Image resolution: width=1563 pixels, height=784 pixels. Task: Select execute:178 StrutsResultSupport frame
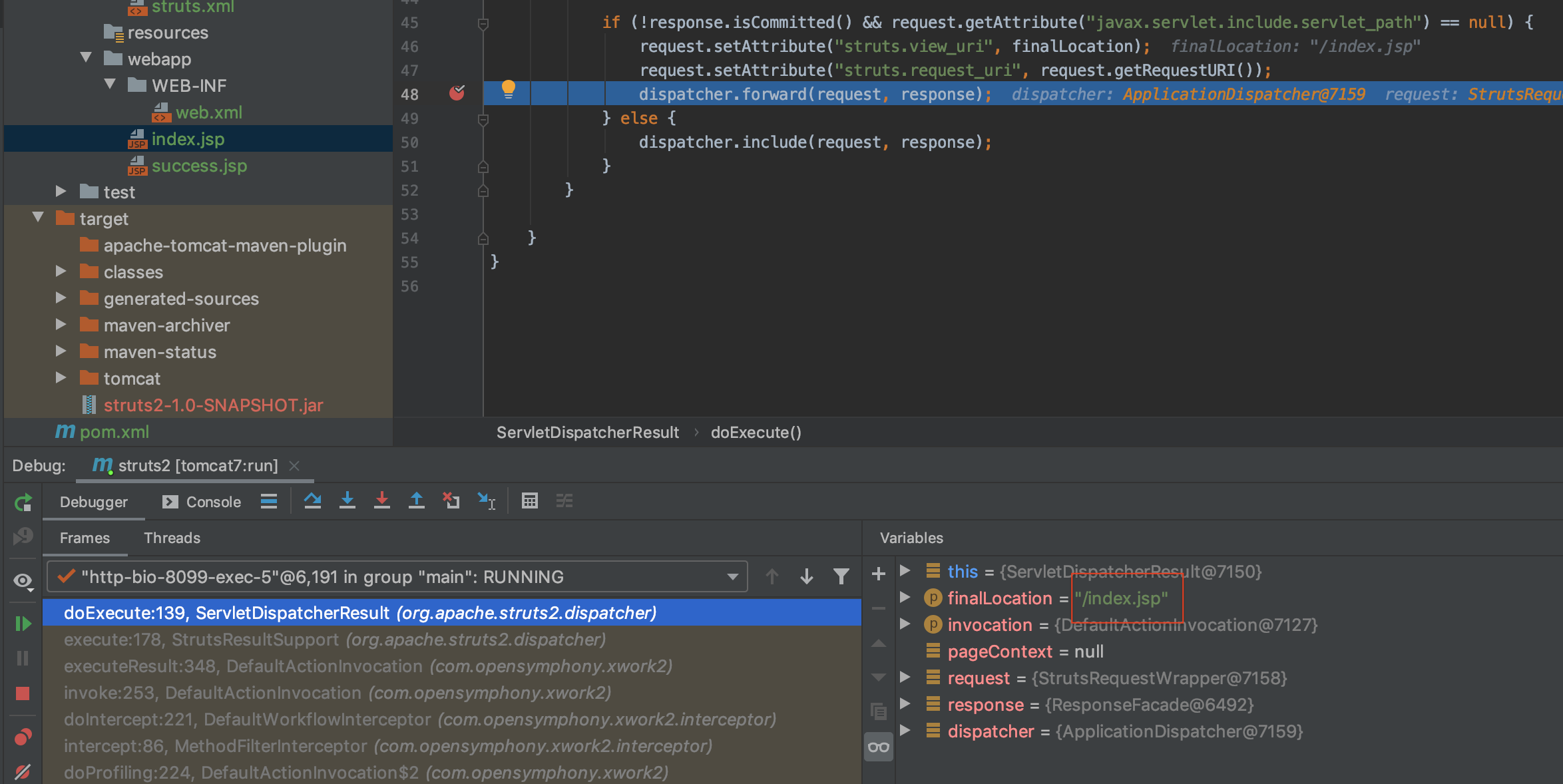(452, 640)
